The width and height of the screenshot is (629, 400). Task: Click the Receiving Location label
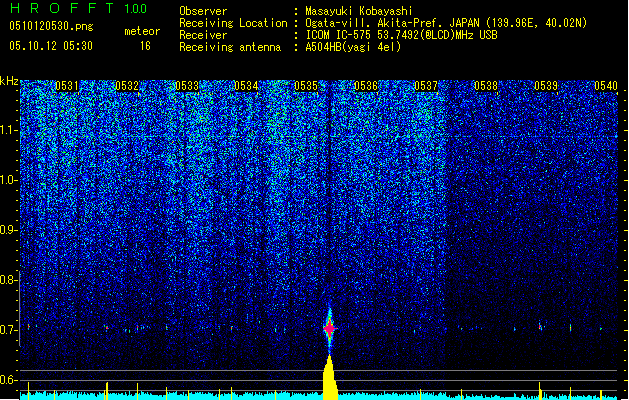click(x=233, y=23)
